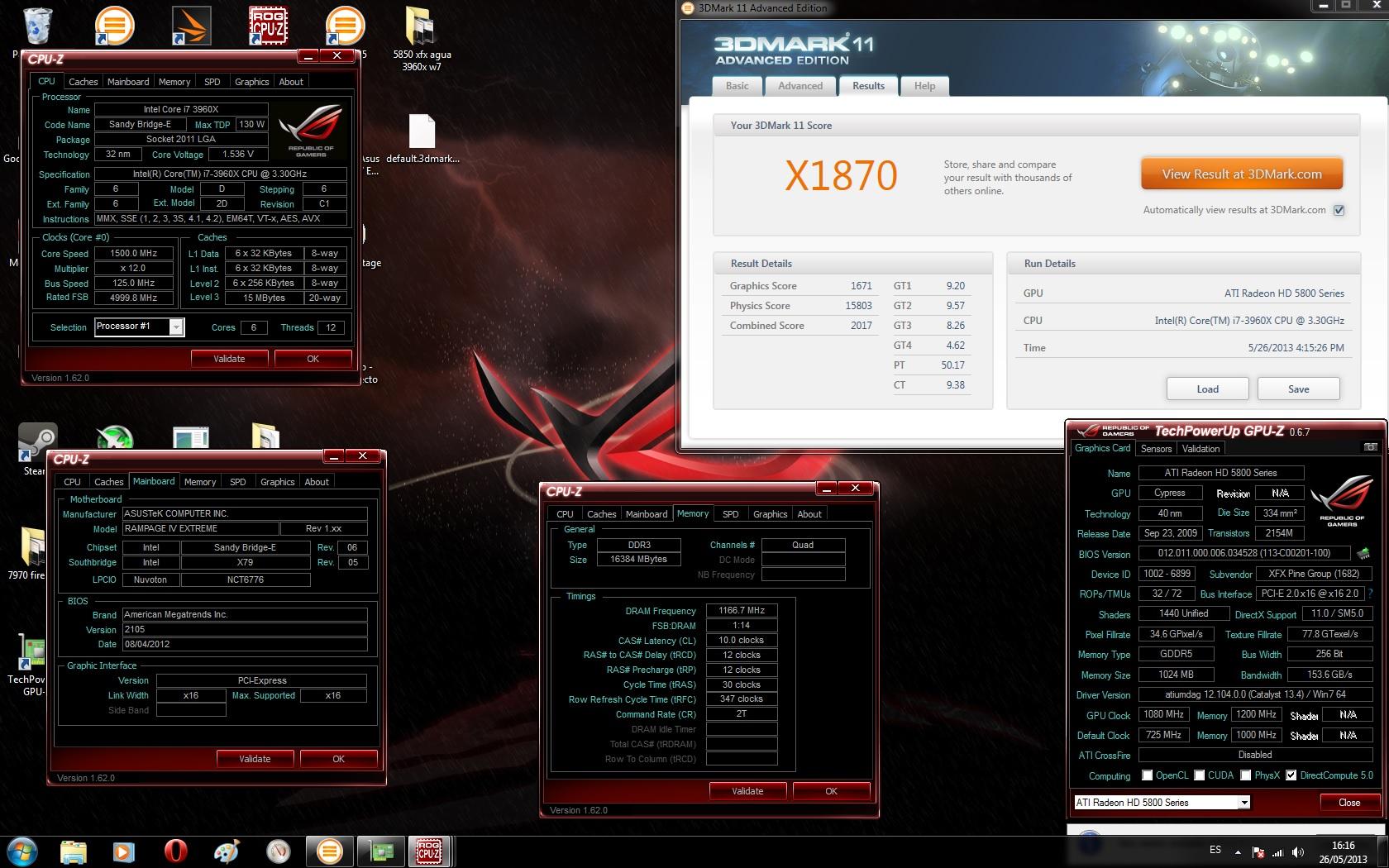The width and height of the screenshot is (1389, 868).
Task: Click the GPU-Z screenshot camera icon
Action: tap(1370, 447)
